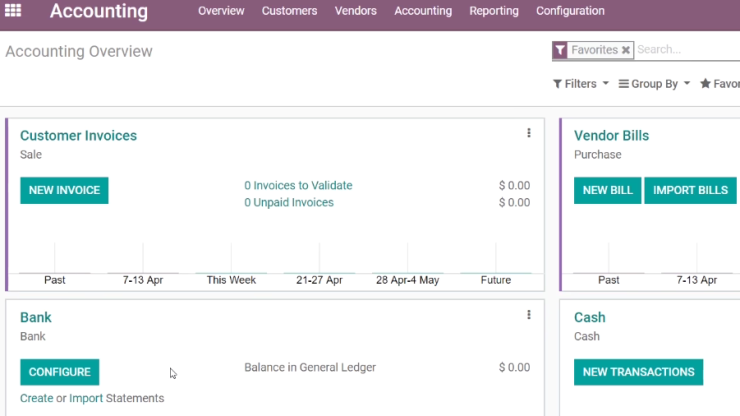
Task: Open the 0 Unpaid Invoices link
Action: 289,203
